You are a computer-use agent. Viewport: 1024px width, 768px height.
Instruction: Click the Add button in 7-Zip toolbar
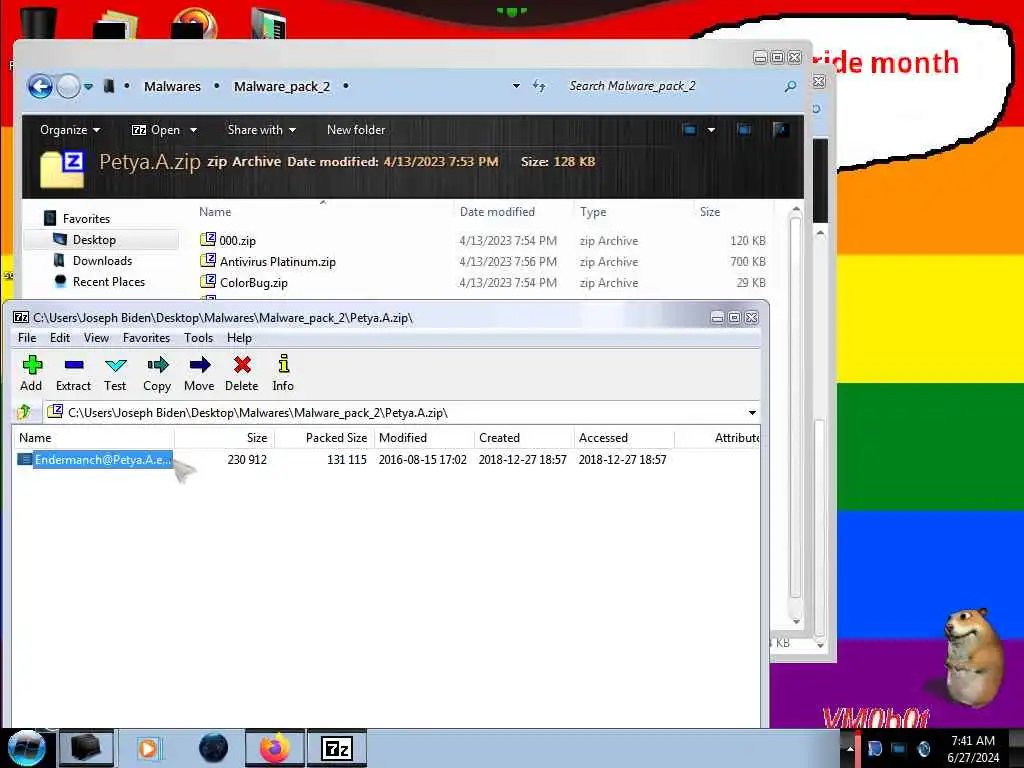click(x=31, y=373)
